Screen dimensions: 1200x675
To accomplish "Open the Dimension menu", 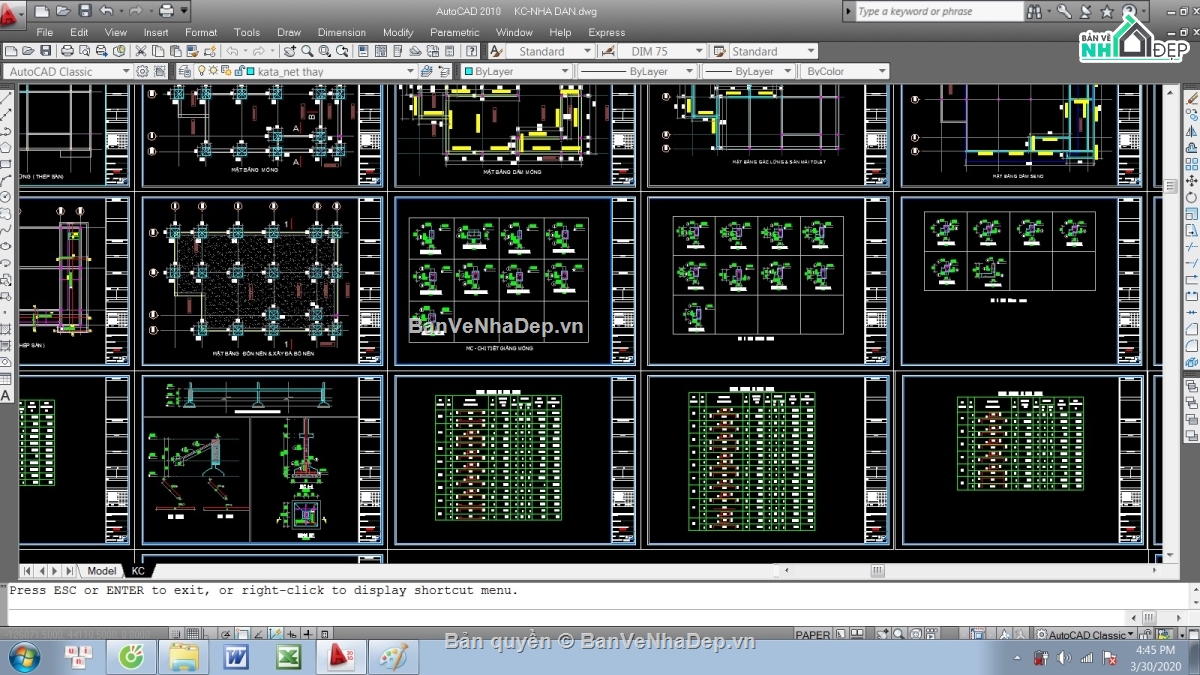I will [x=341, y=32].
